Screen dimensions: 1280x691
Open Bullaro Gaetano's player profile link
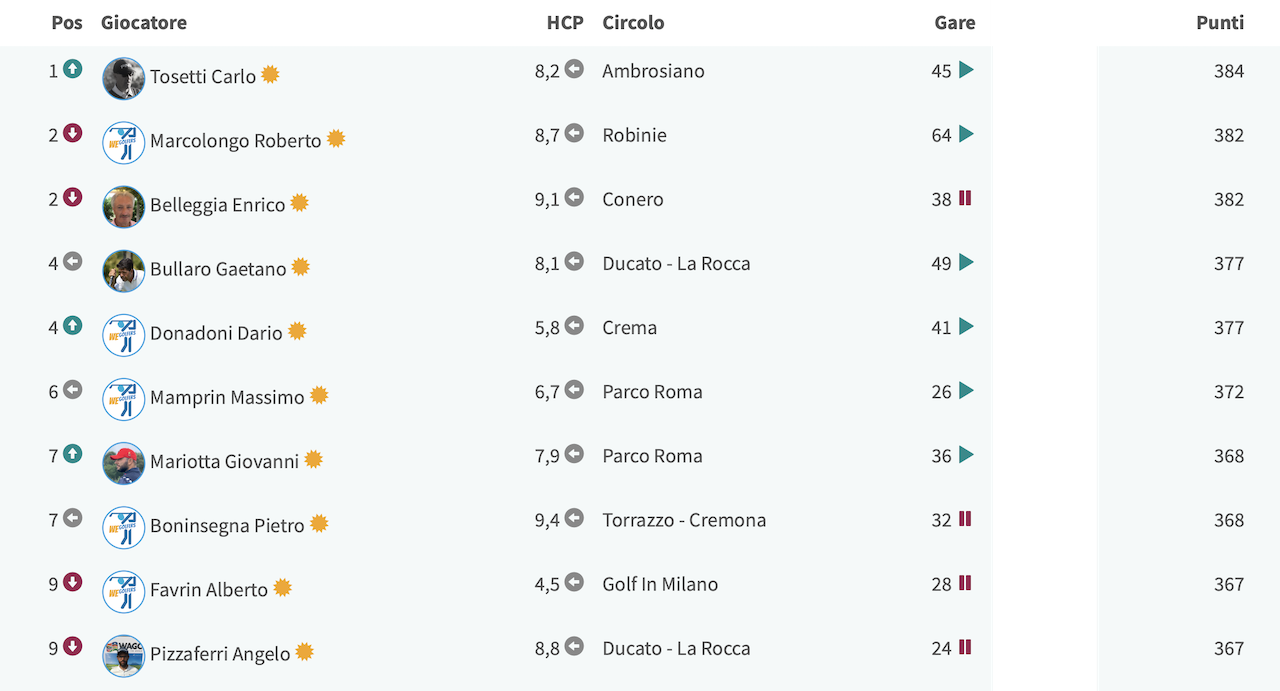click(218, 269)
